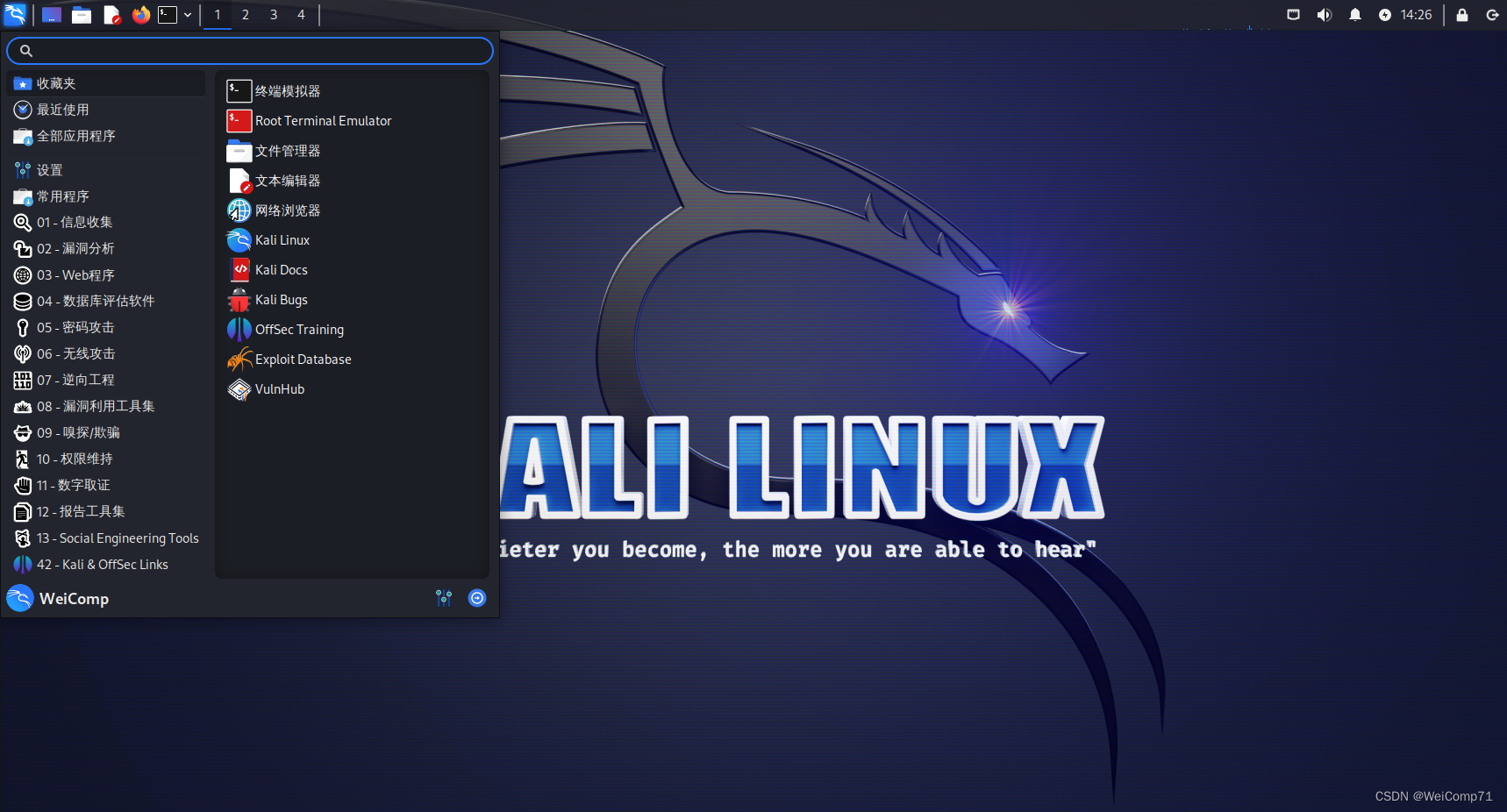Open the volume control tray icon
Viewport: 1507px width, 812px height.
1324,15
